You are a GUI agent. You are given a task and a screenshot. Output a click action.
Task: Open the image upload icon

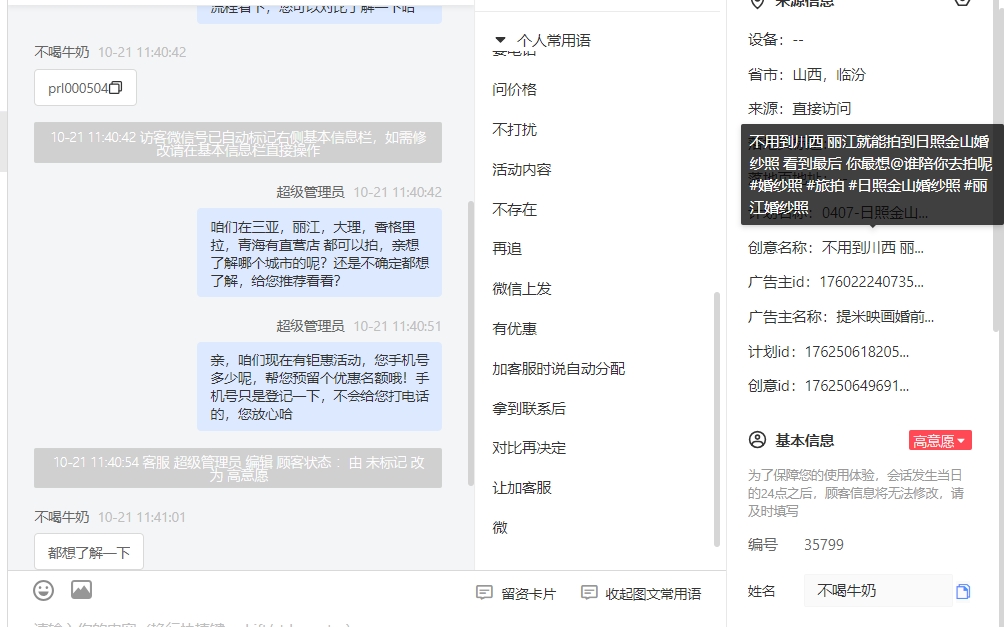81,590
